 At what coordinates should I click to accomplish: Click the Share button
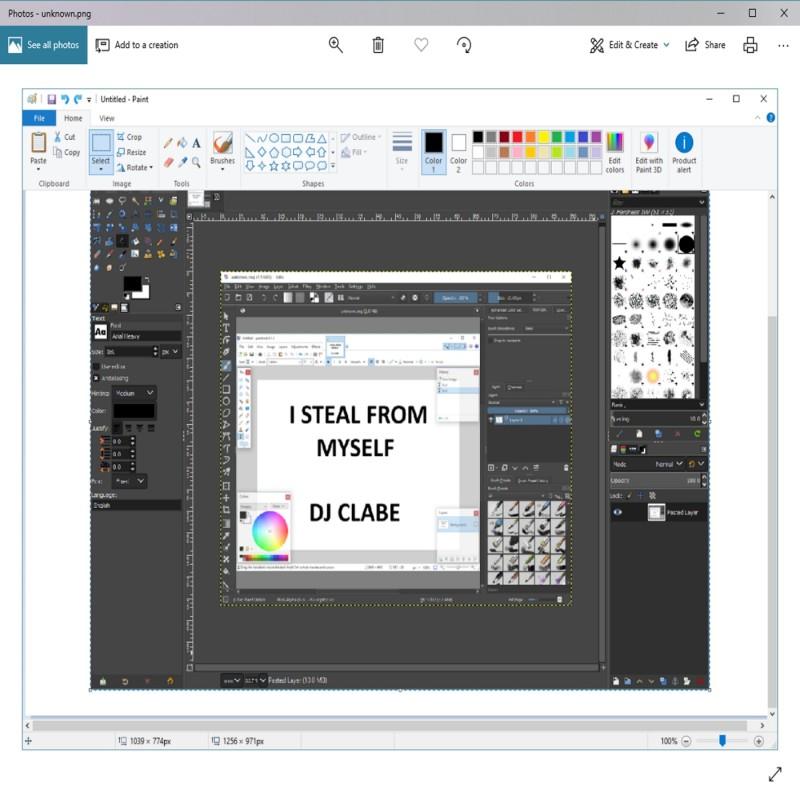[705, 45]
